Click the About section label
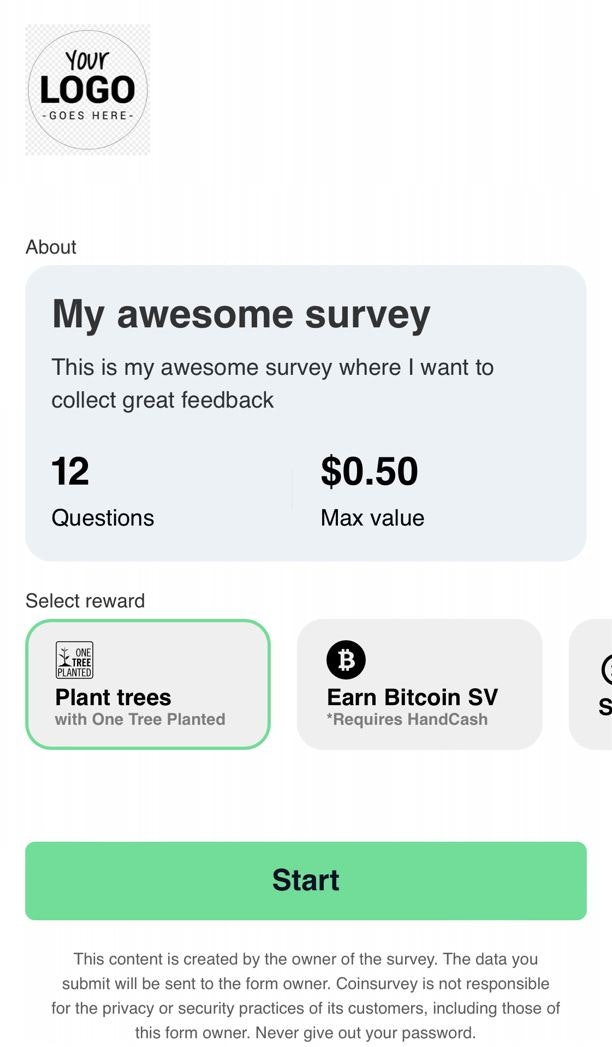The image size is (612, 1047). [51, 247]
